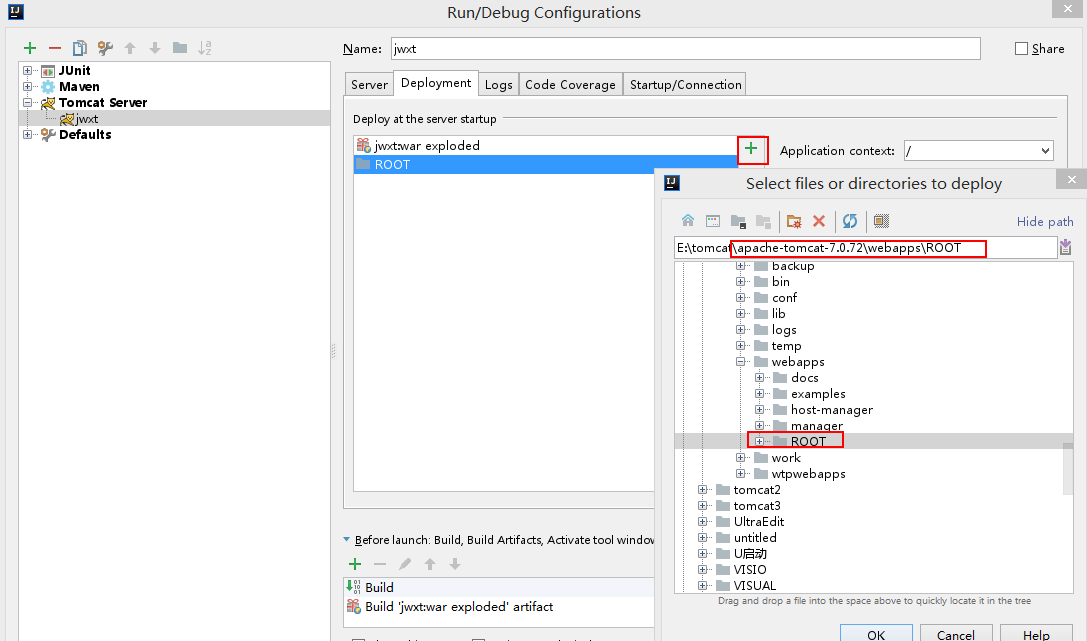Go to desktop directory icon in file chooser
The width and height of the screenshot is (1087, 641).
click(713, 221)
